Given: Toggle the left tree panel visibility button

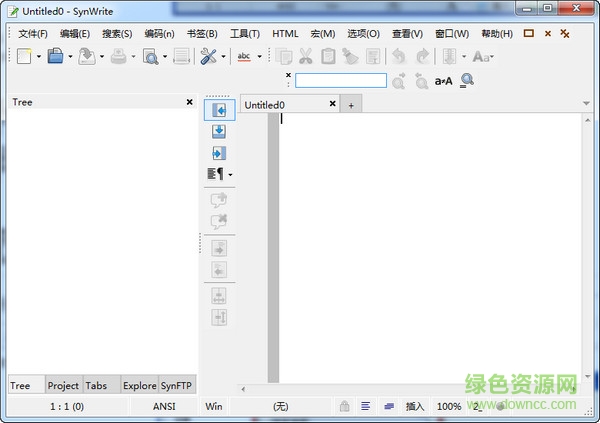Looking at the screenshot, I should tap(218, 109).
